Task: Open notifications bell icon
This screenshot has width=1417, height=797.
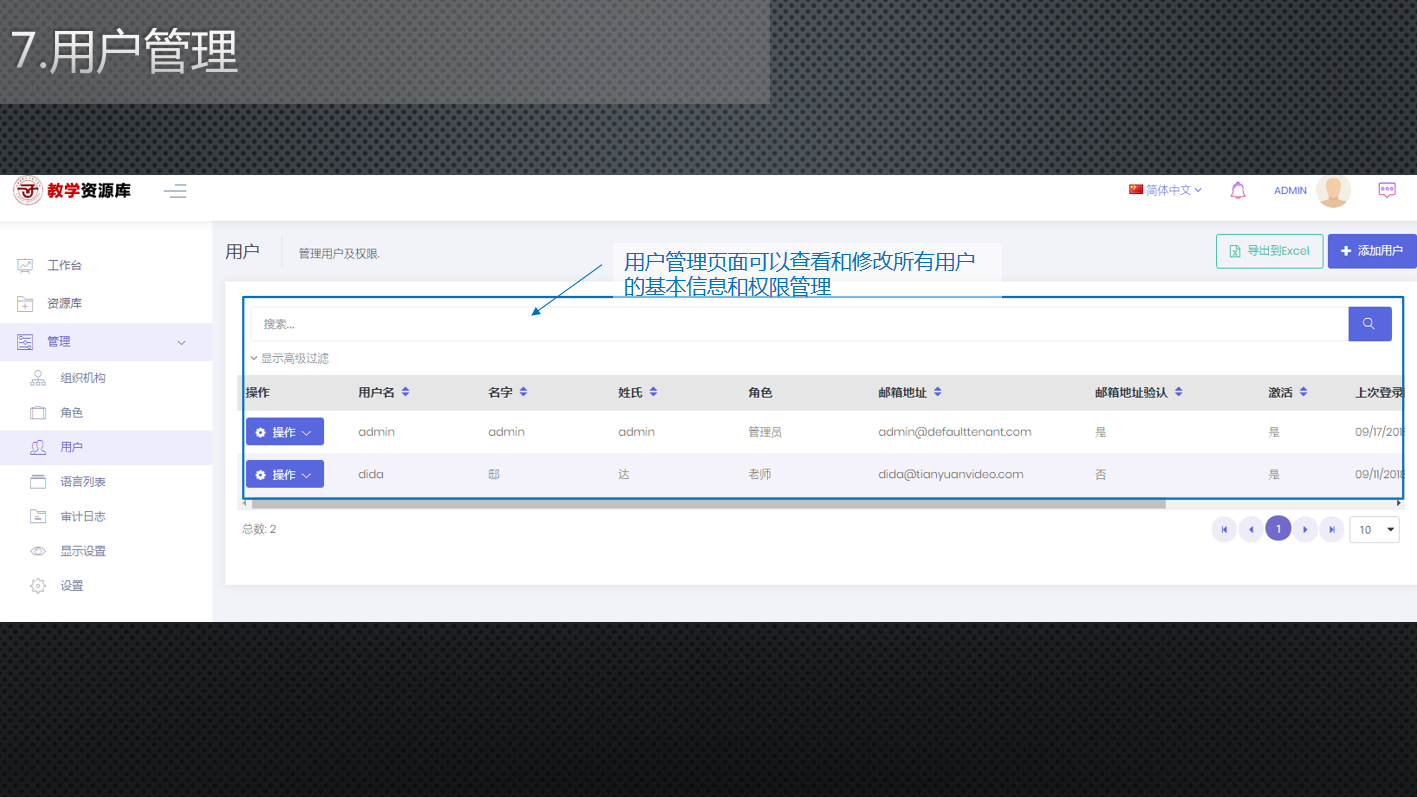Action: tap(1238, 190)
